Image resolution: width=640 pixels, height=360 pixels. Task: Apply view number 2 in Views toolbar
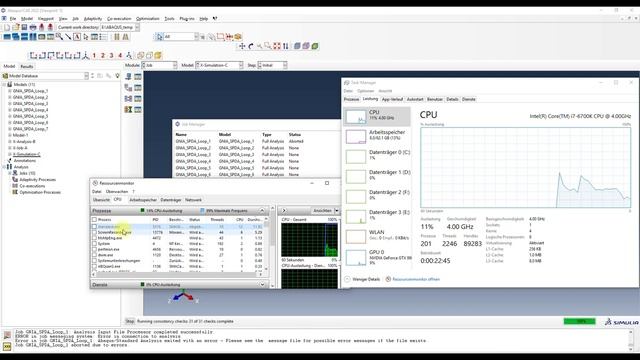[103, 56]
